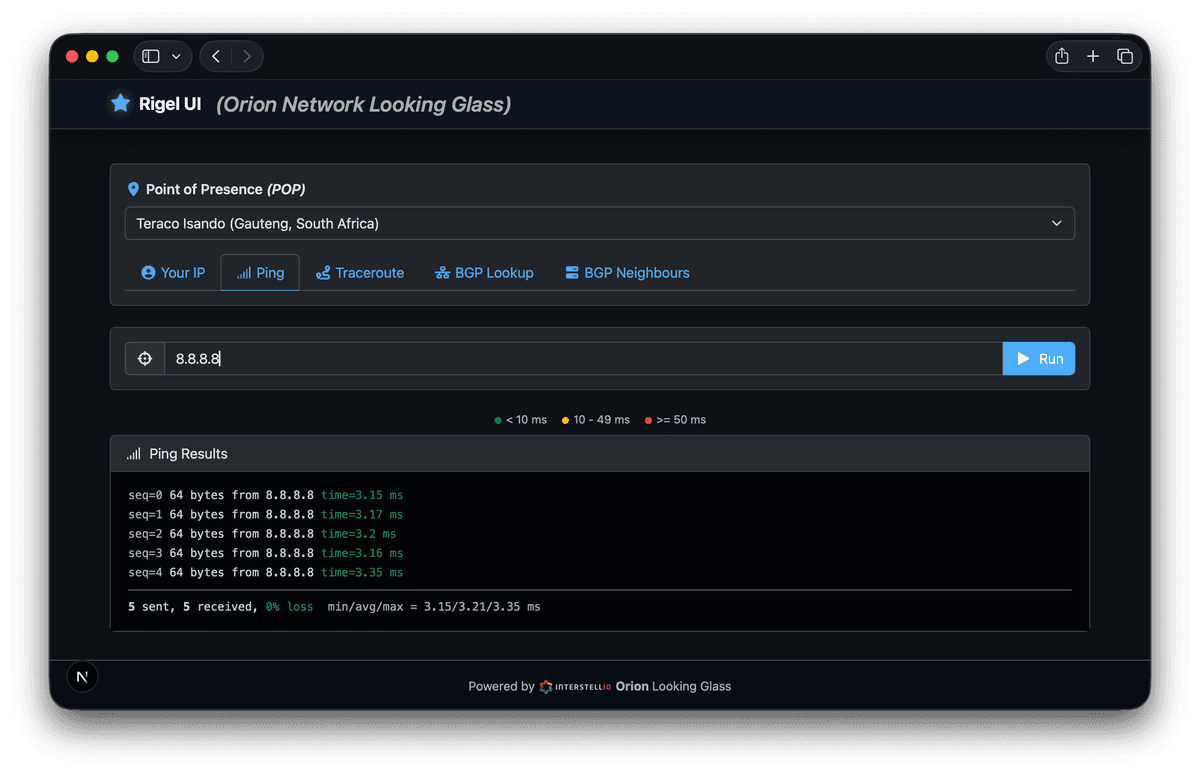The height and width of the screenshot is (775, 1200).
Task: Select the Ping tab
Action: (x=260, y=273)
